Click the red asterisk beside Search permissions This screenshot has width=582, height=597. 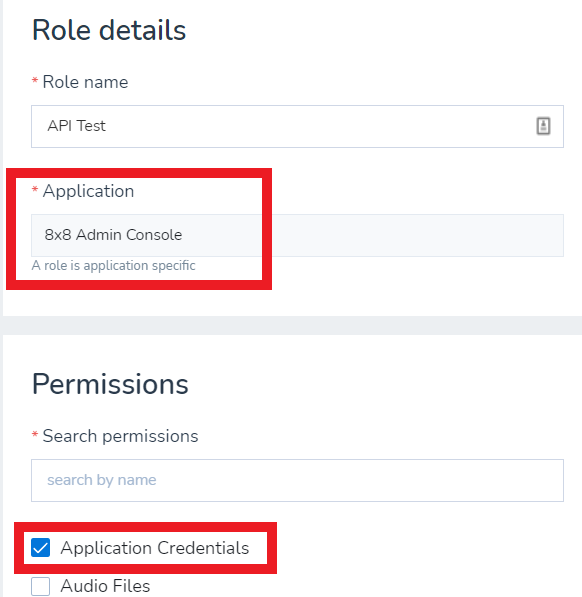point(35,434)
